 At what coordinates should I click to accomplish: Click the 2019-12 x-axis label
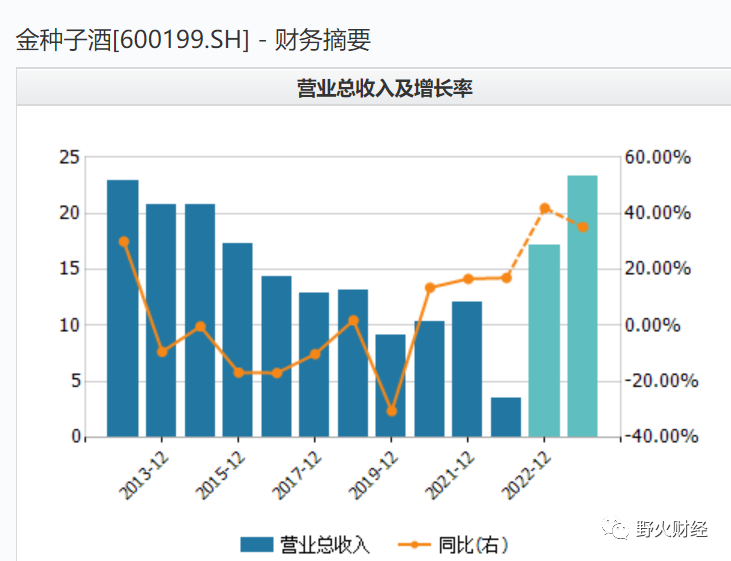[x=373, y=476]
